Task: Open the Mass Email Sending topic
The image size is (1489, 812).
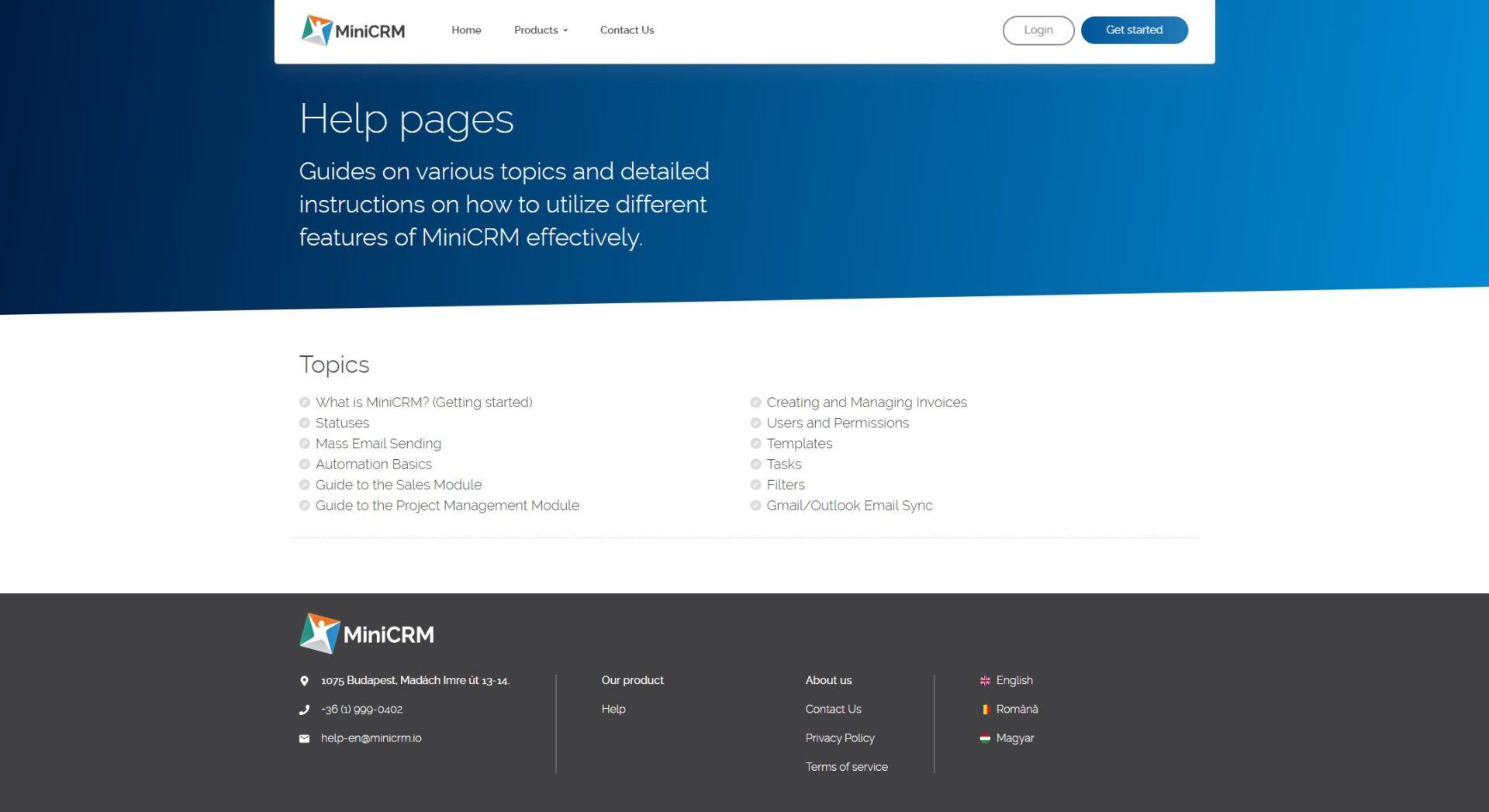Action: 378,444
